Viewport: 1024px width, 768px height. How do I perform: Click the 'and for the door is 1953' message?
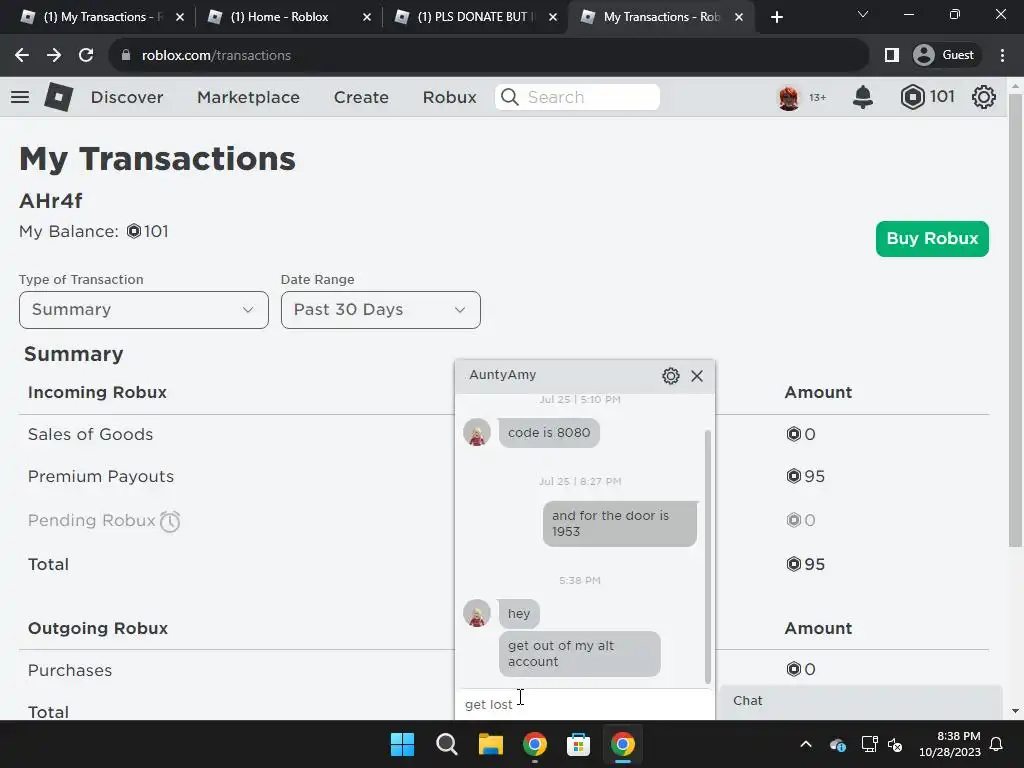[x=619, y=524]
